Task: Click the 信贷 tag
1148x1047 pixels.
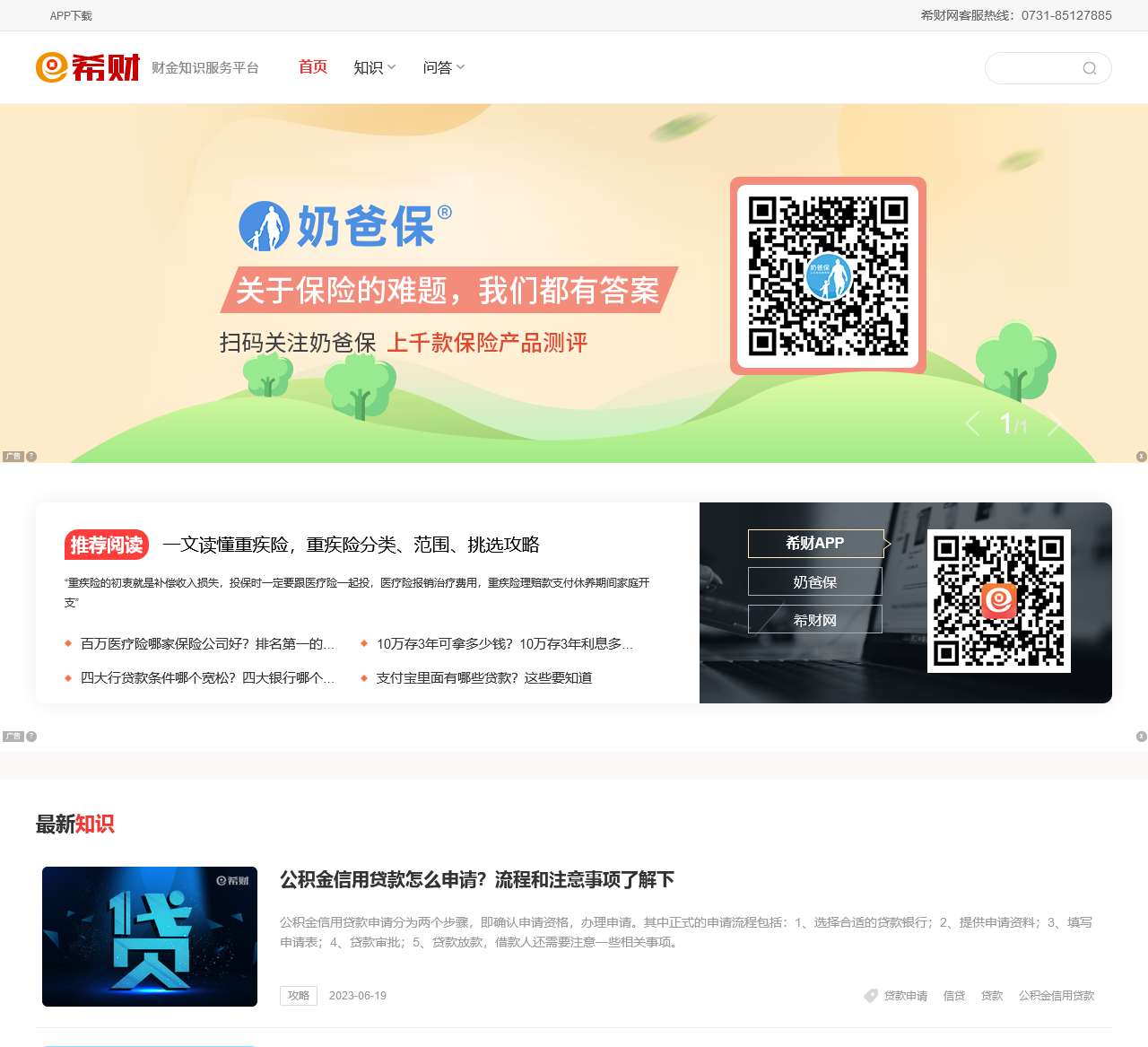Action: pyautogui.click(x=954, y=996)
